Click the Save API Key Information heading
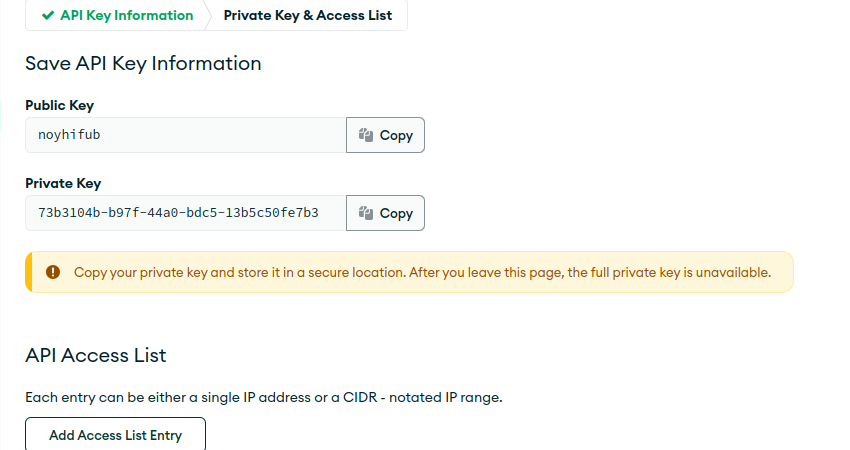 pos(143,63)
